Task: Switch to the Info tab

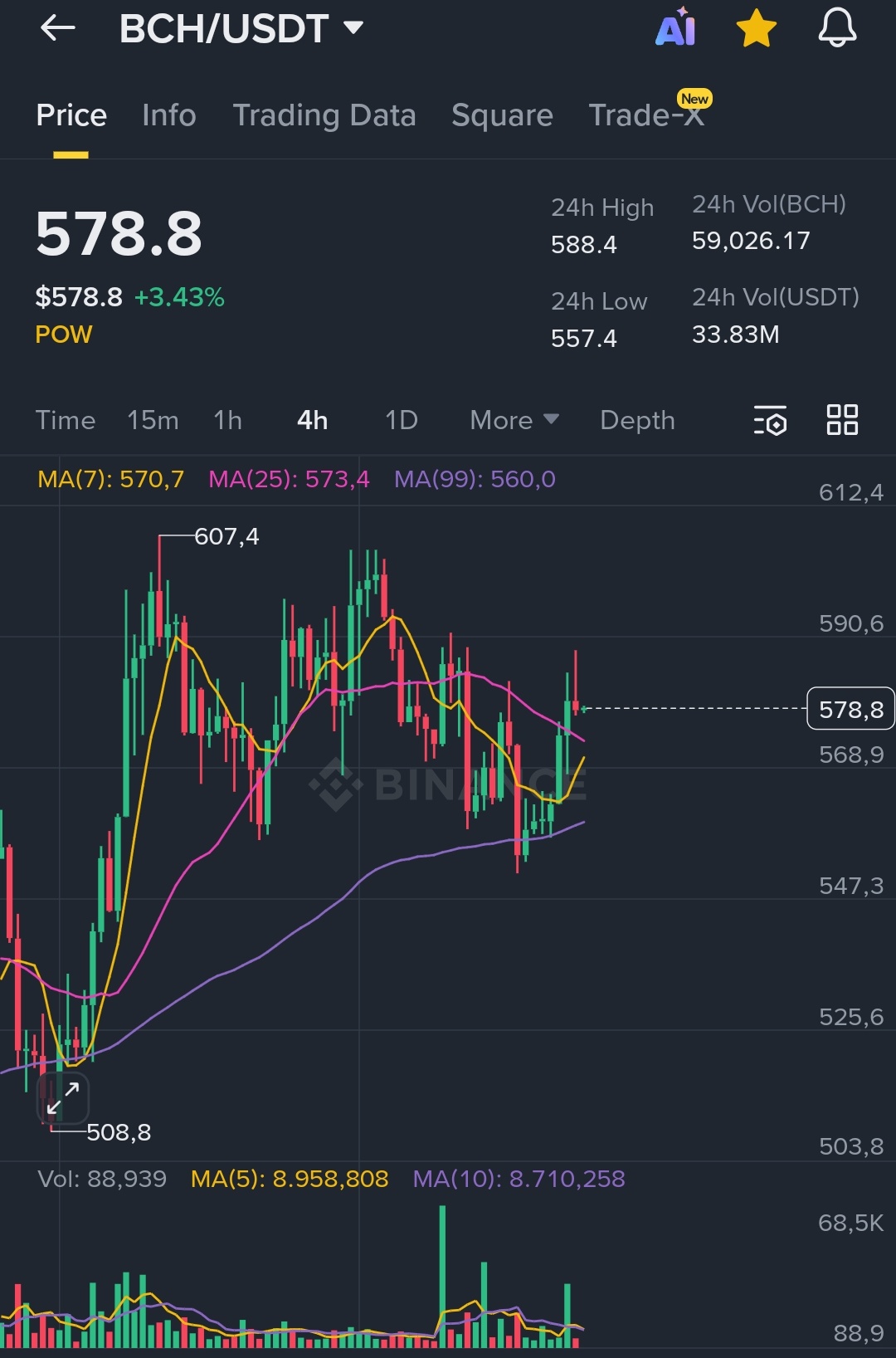Action: [169, 115]
